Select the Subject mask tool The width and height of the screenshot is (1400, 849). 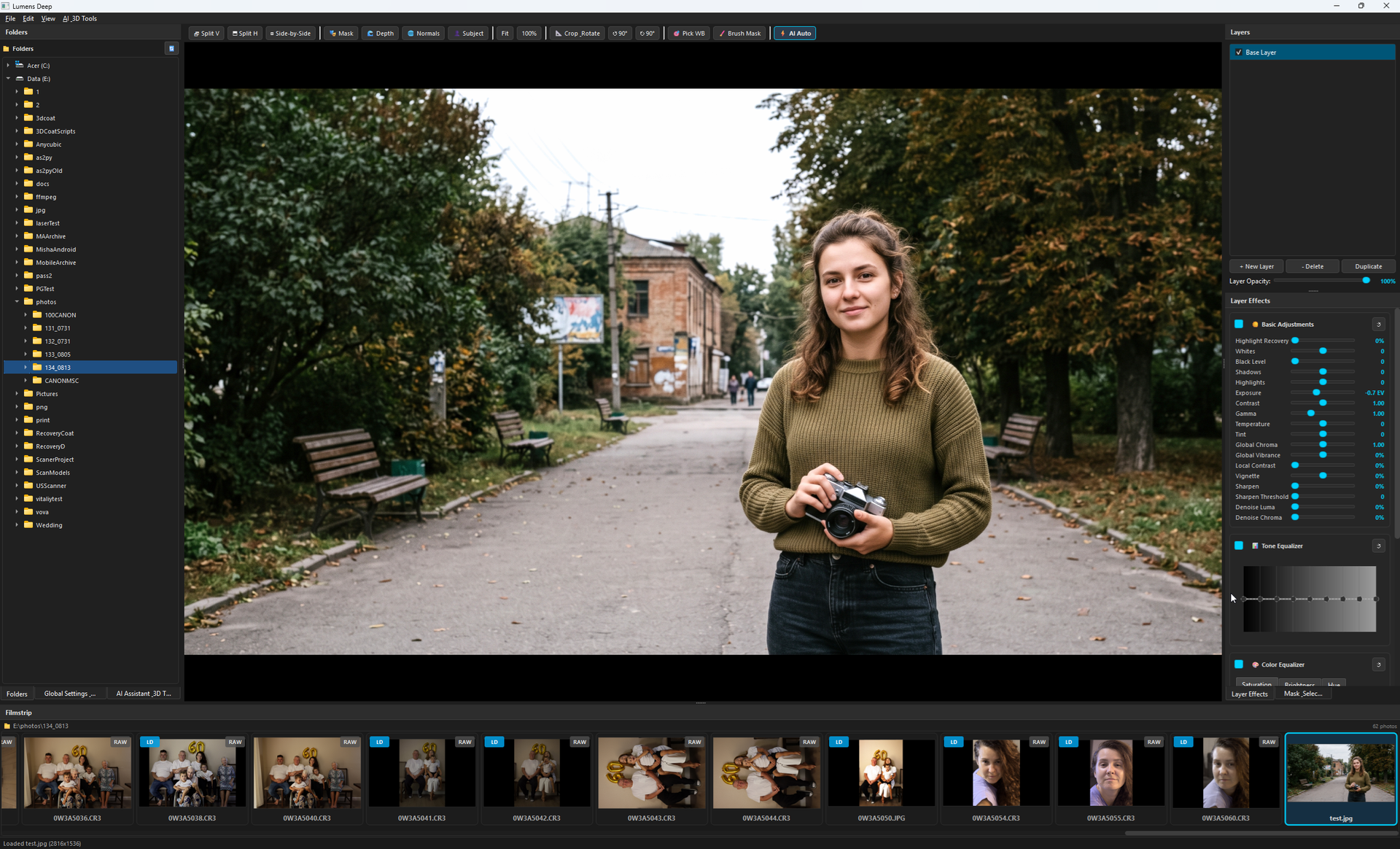pos(469,34)
